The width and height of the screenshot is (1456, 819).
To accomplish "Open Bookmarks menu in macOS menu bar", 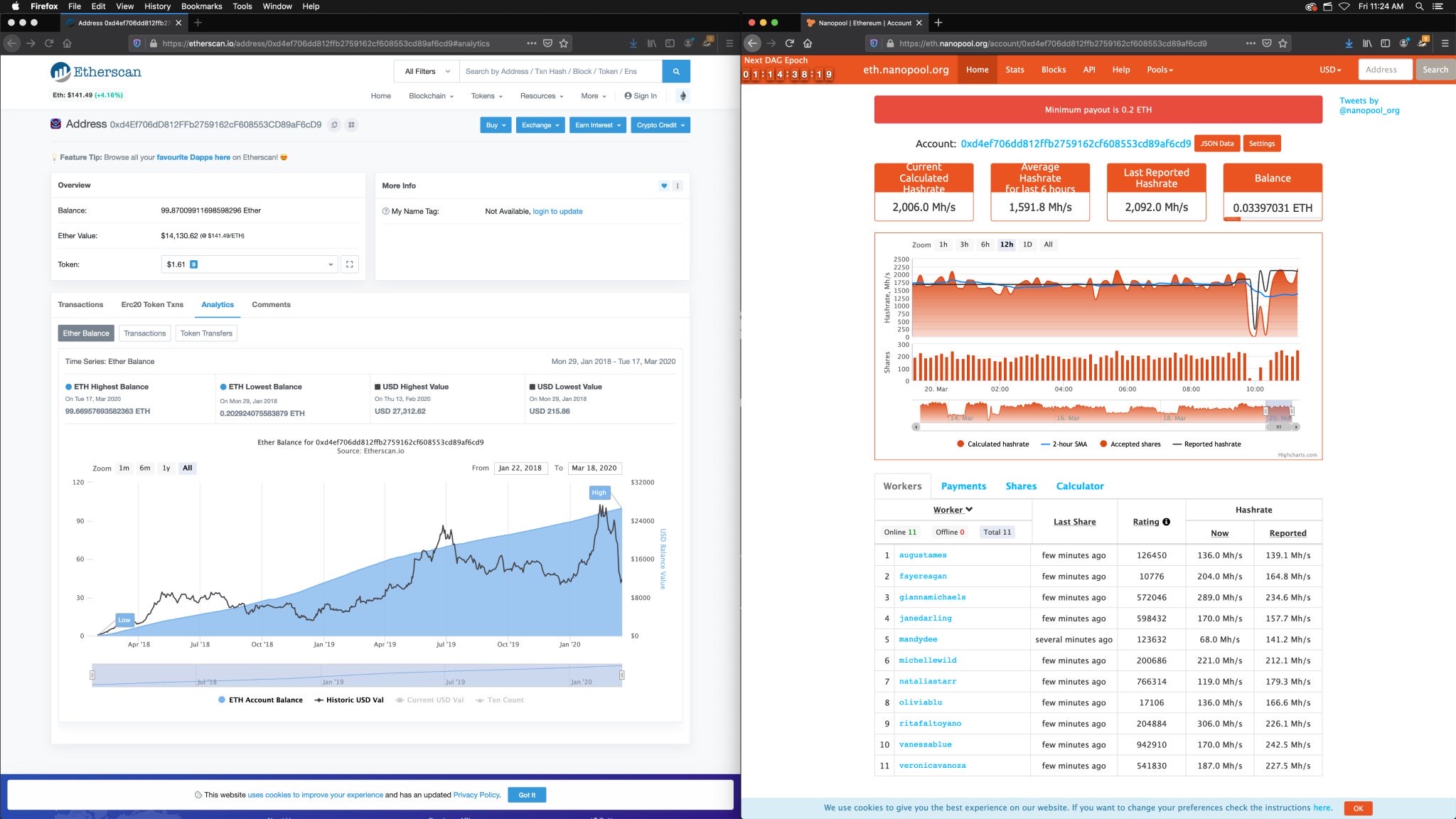I will point(201,6).
